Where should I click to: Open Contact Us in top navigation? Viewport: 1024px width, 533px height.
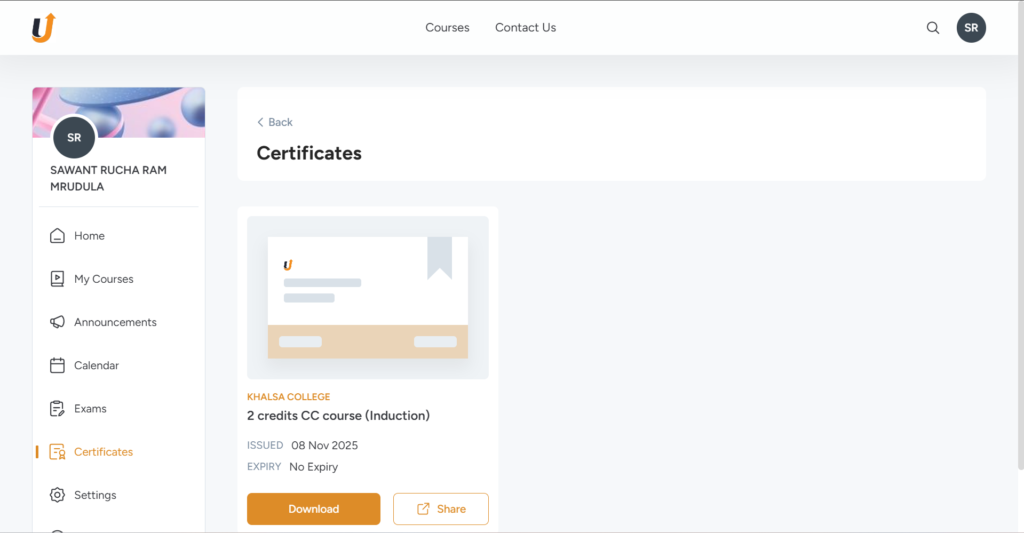[x=525, y=28]
